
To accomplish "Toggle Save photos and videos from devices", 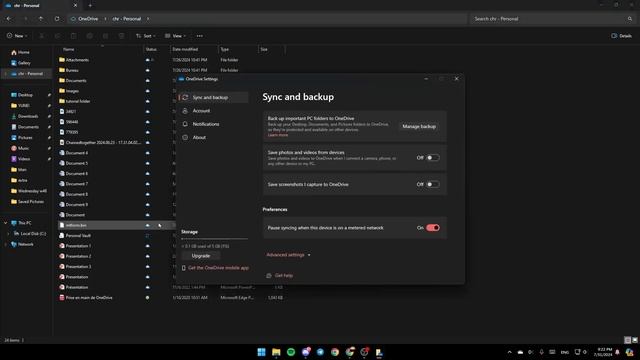I will [433, 158].
